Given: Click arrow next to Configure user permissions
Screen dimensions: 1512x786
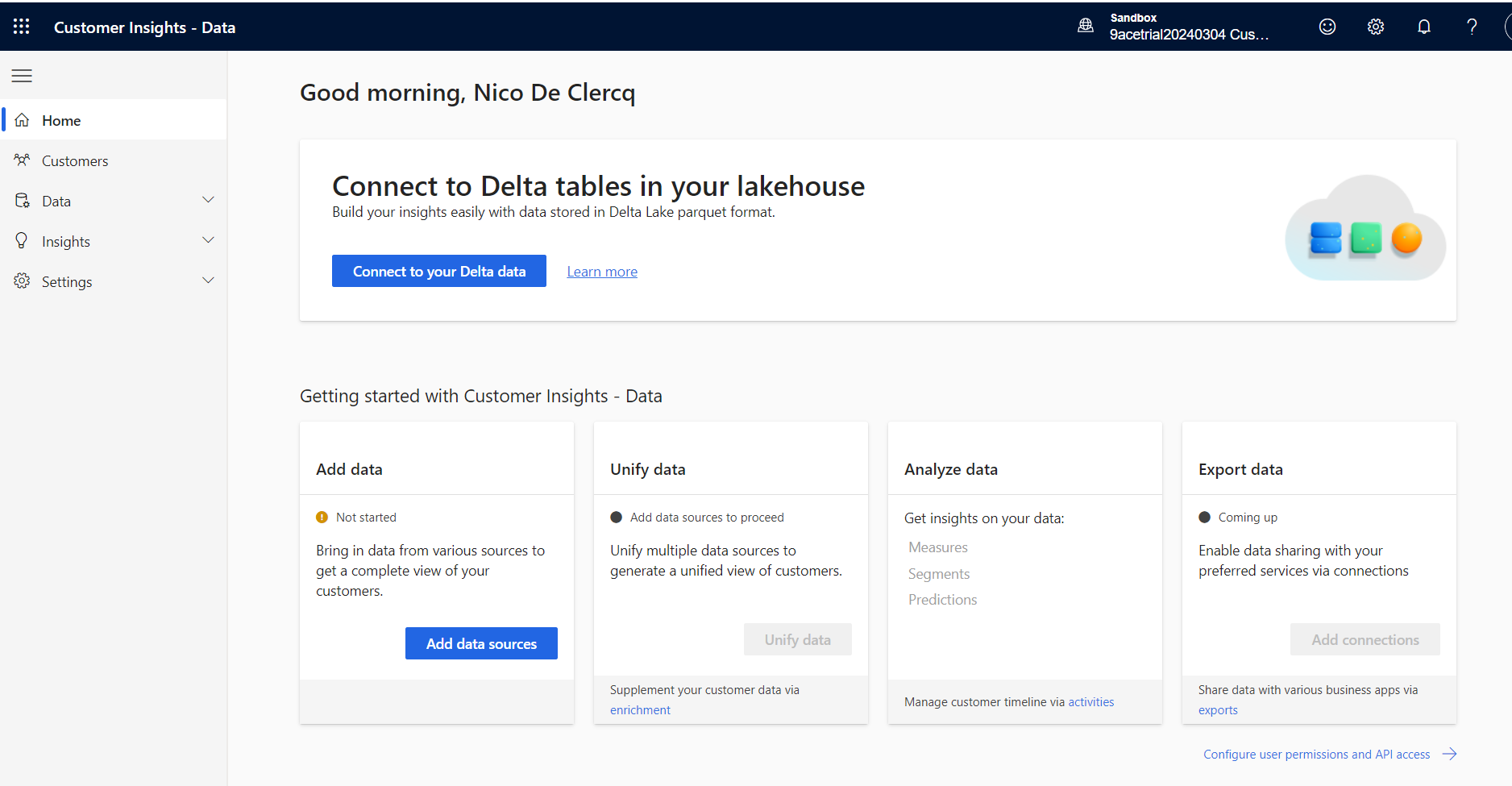Looking at the screenshot, I should (1449, 754).
